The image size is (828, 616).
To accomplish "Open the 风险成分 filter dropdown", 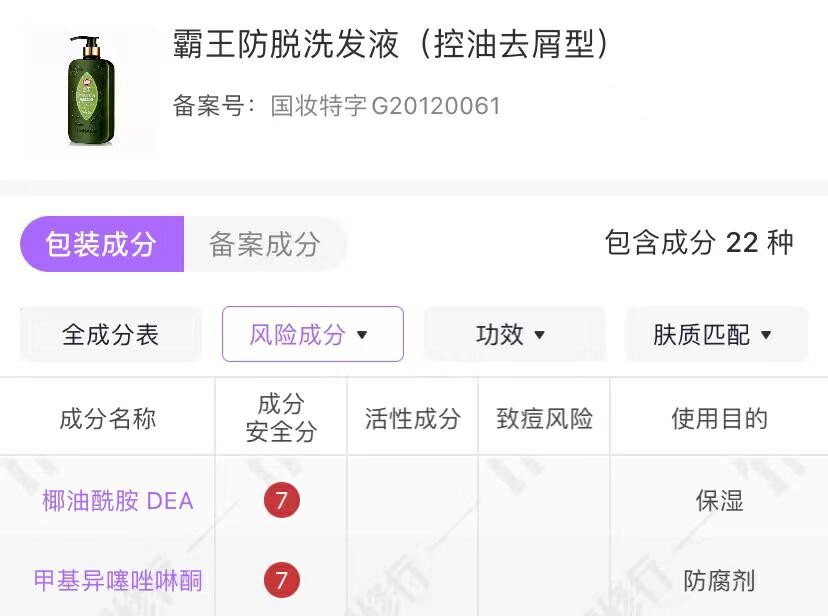I will coord(312,334).
